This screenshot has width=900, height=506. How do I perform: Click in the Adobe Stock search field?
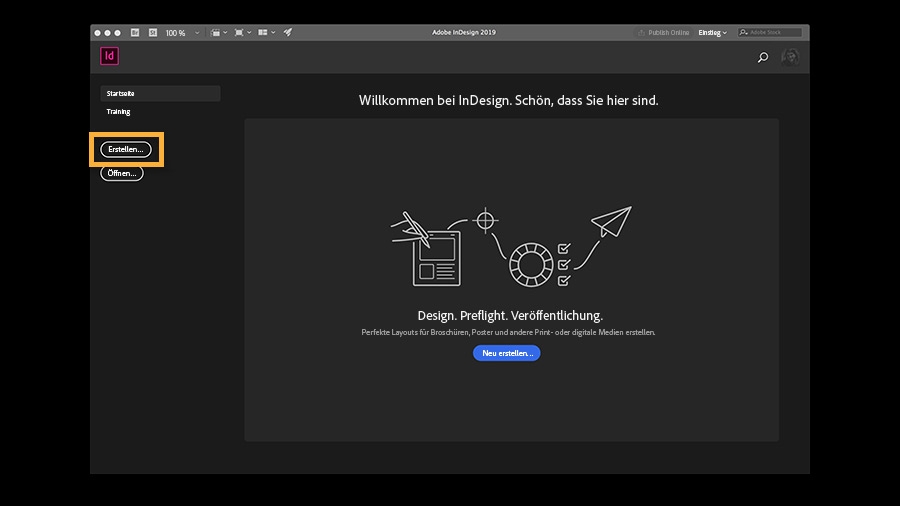tap(769, 33)
